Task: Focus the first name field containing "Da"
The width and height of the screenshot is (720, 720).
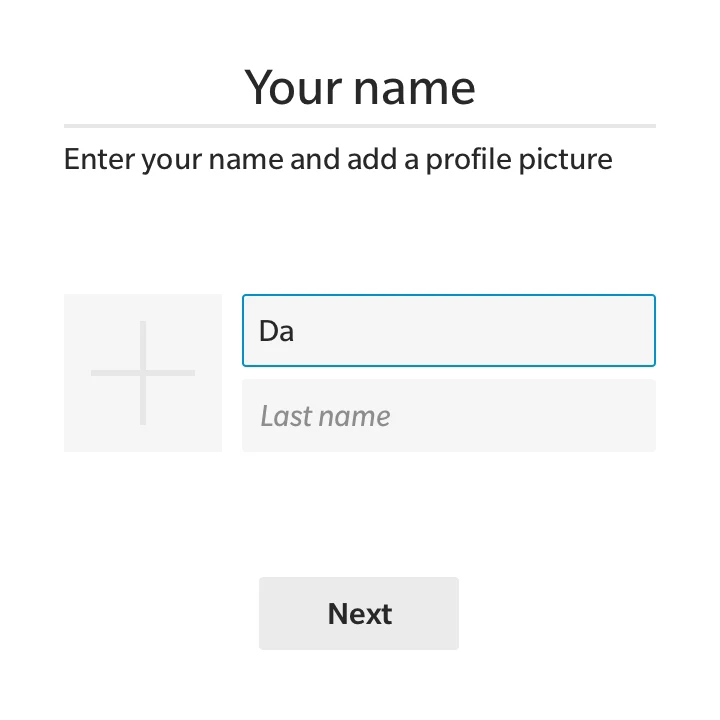Action: [448, 331]
